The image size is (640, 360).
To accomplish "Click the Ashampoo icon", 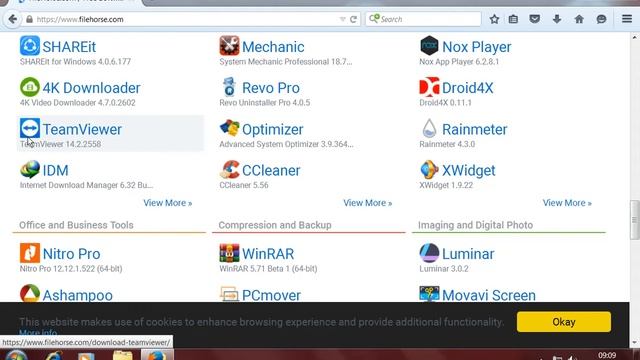I will [30, 293].
